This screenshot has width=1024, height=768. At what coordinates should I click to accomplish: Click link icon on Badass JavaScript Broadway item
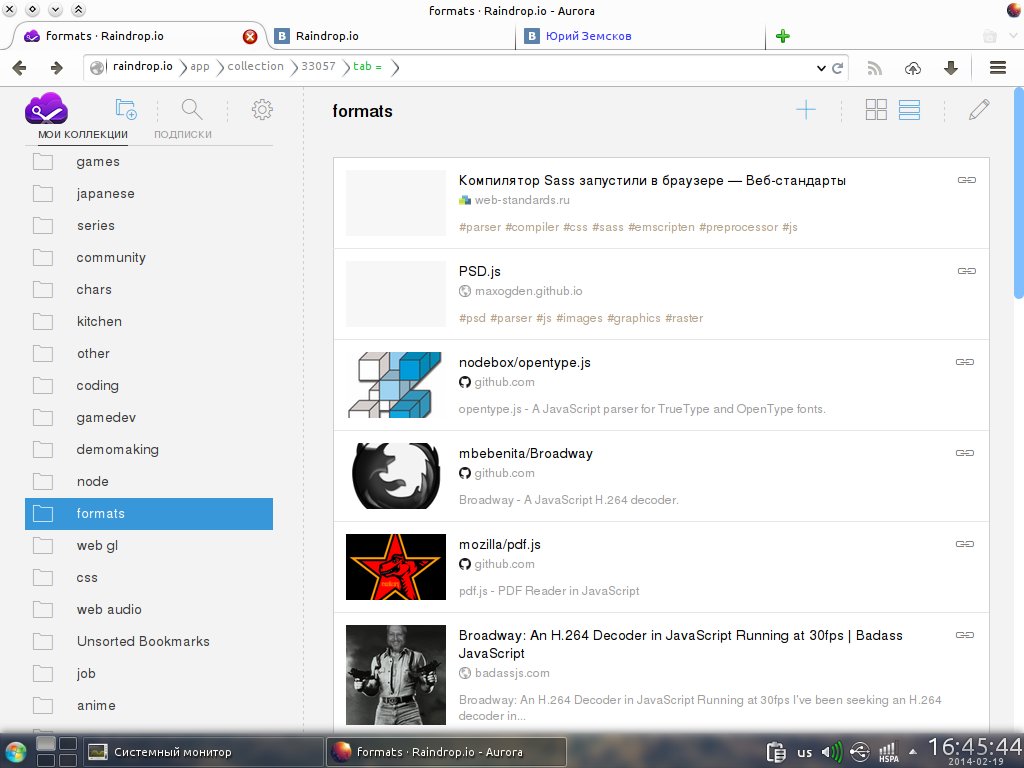pos(965,635)
